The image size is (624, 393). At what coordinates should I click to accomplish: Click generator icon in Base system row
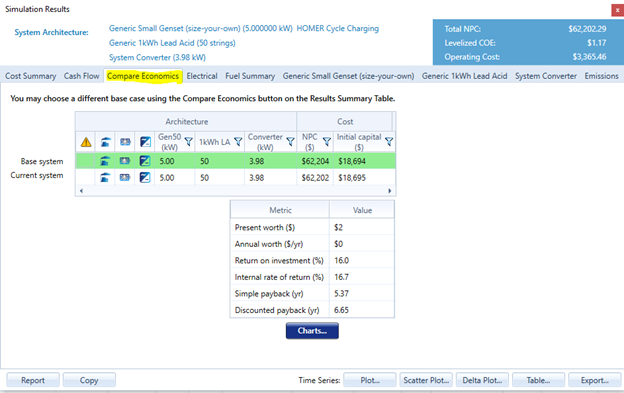click(x=105, y=161)
